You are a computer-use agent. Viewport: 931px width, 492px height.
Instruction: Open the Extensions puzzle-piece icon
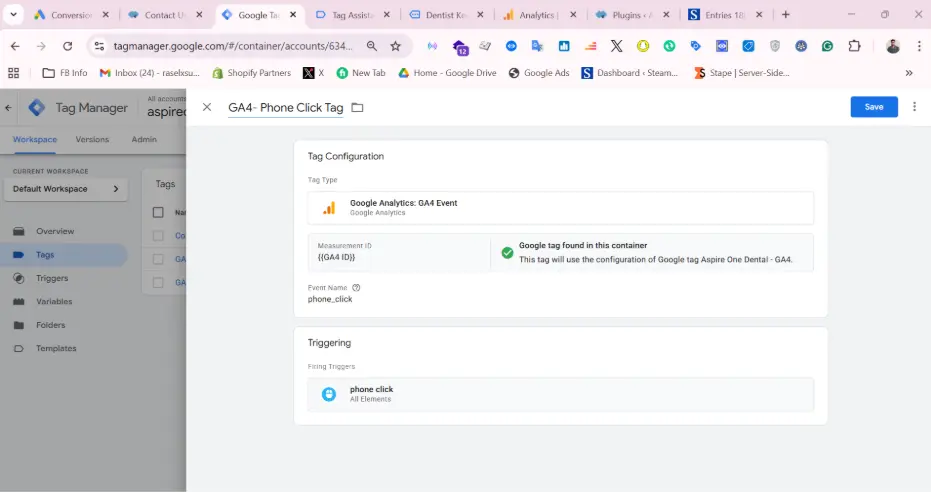point(854,46)
